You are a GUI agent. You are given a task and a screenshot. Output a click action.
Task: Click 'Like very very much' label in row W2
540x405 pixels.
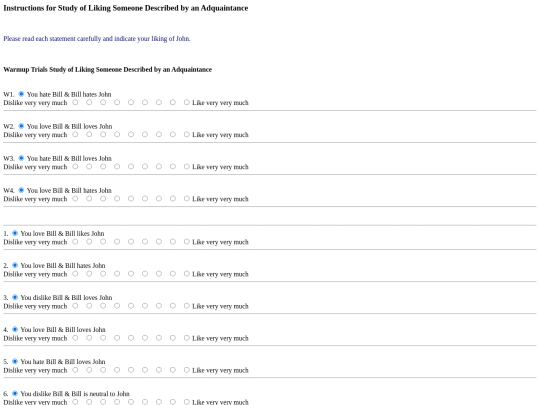[220, 135]
